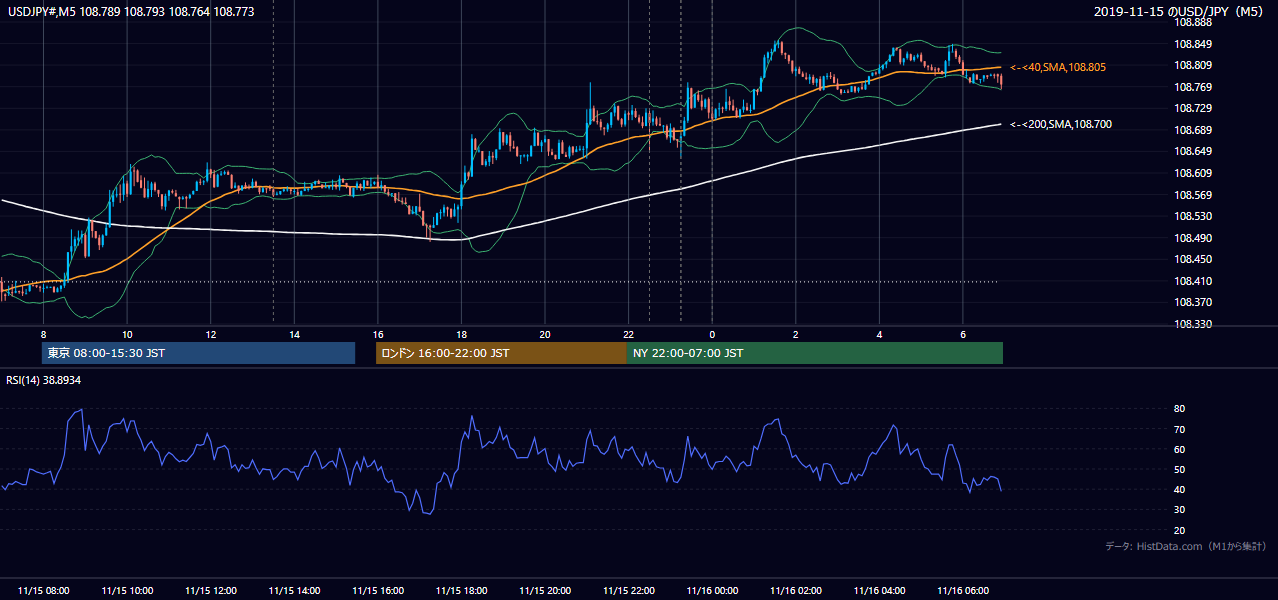The width and height of the screenshot is (1278, 600).
Task: Click hour label 8 under price chart
Action: [x=43, y=334]
